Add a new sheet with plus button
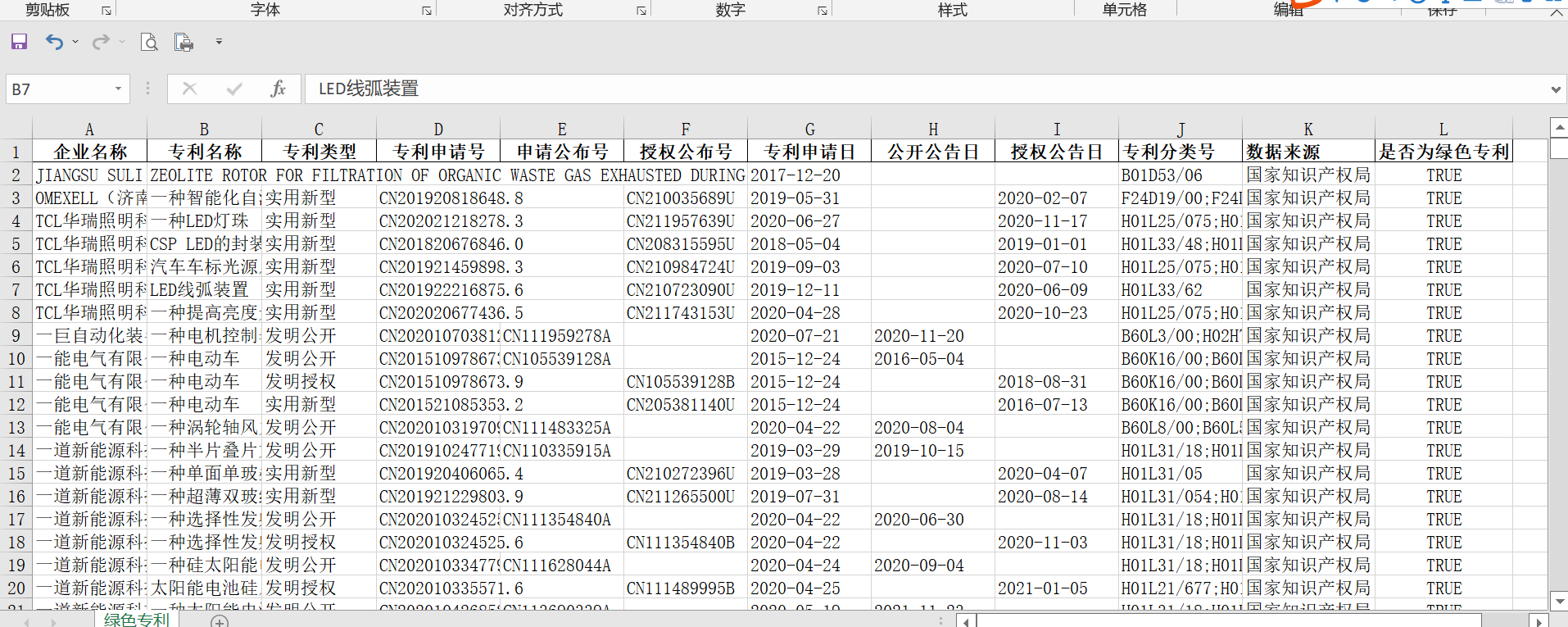1568x627 pixels. (219, 621)
